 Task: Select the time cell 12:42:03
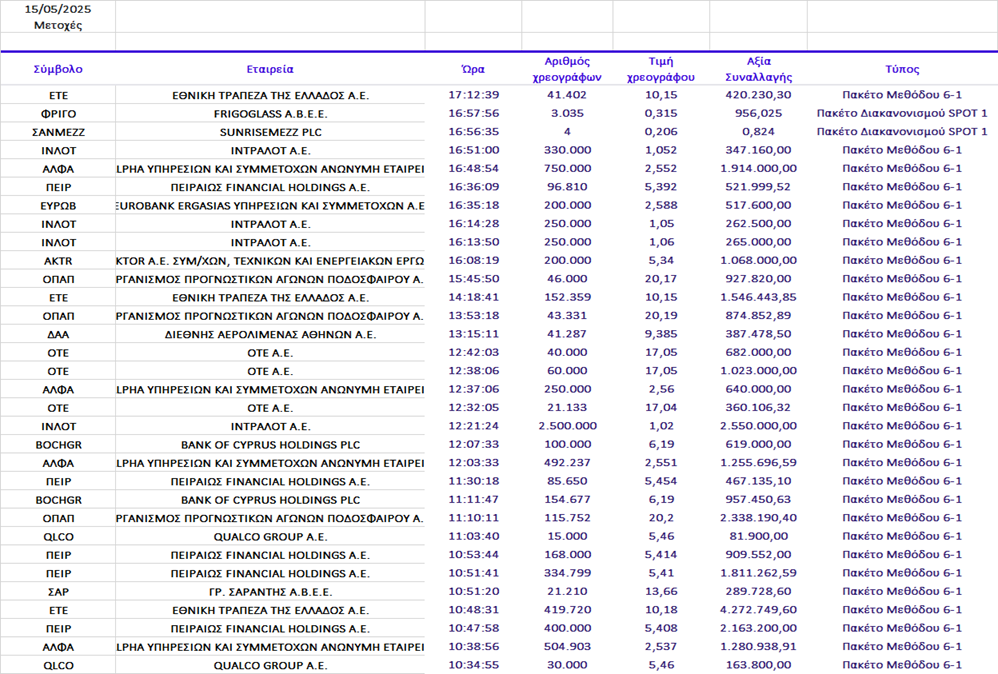(x=474, y=353)
